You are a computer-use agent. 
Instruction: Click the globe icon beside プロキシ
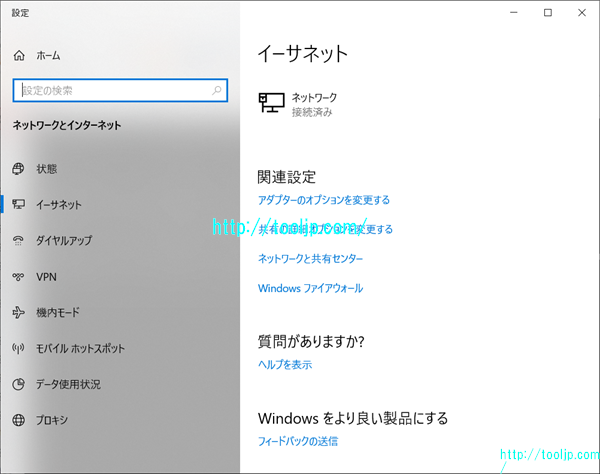coord(18,420)
